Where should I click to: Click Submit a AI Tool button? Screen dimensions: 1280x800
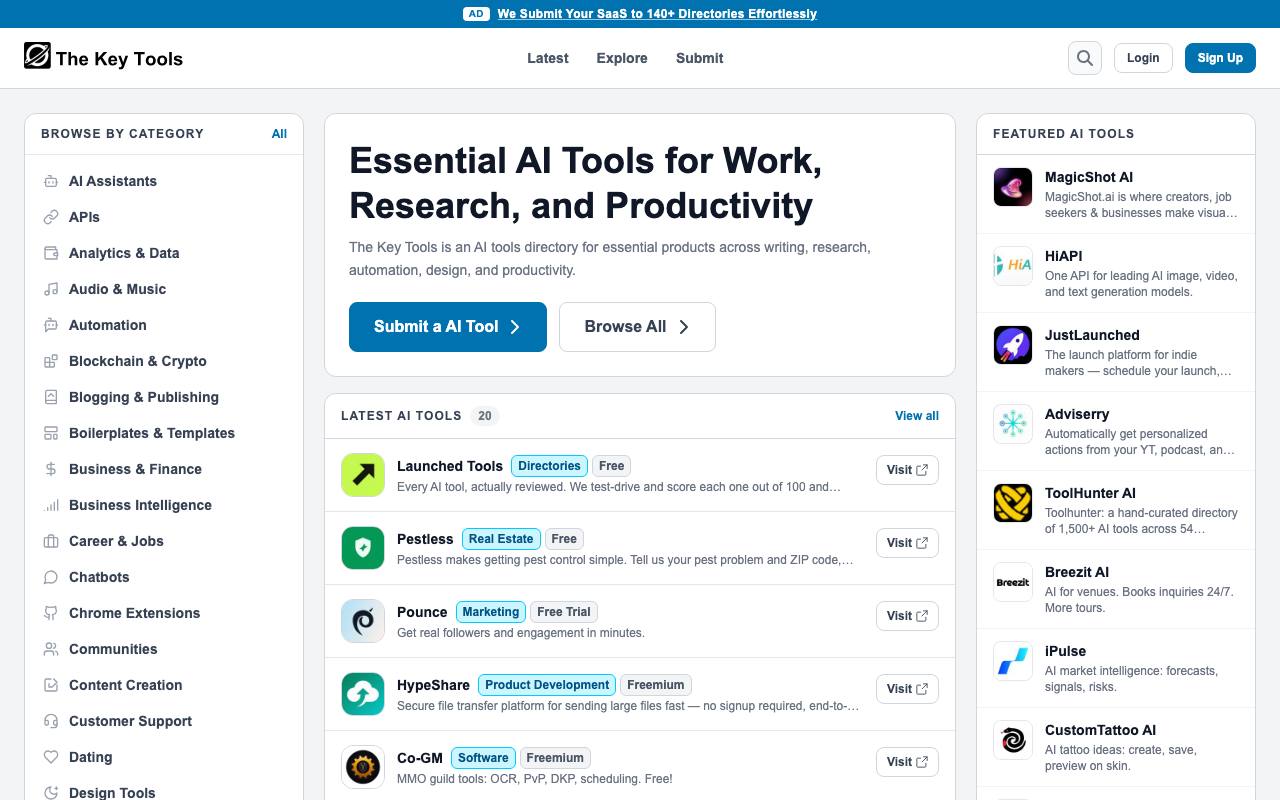(x=448, y=327)
